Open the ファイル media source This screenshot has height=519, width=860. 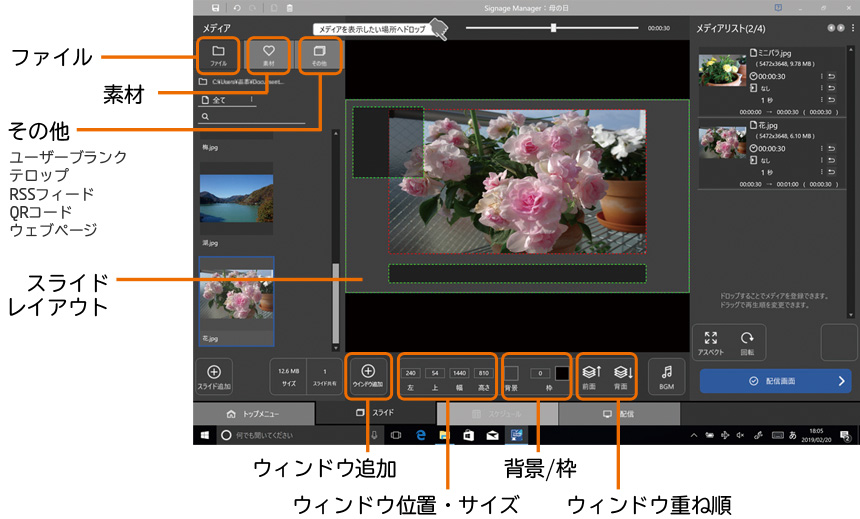tap(218, 54)
